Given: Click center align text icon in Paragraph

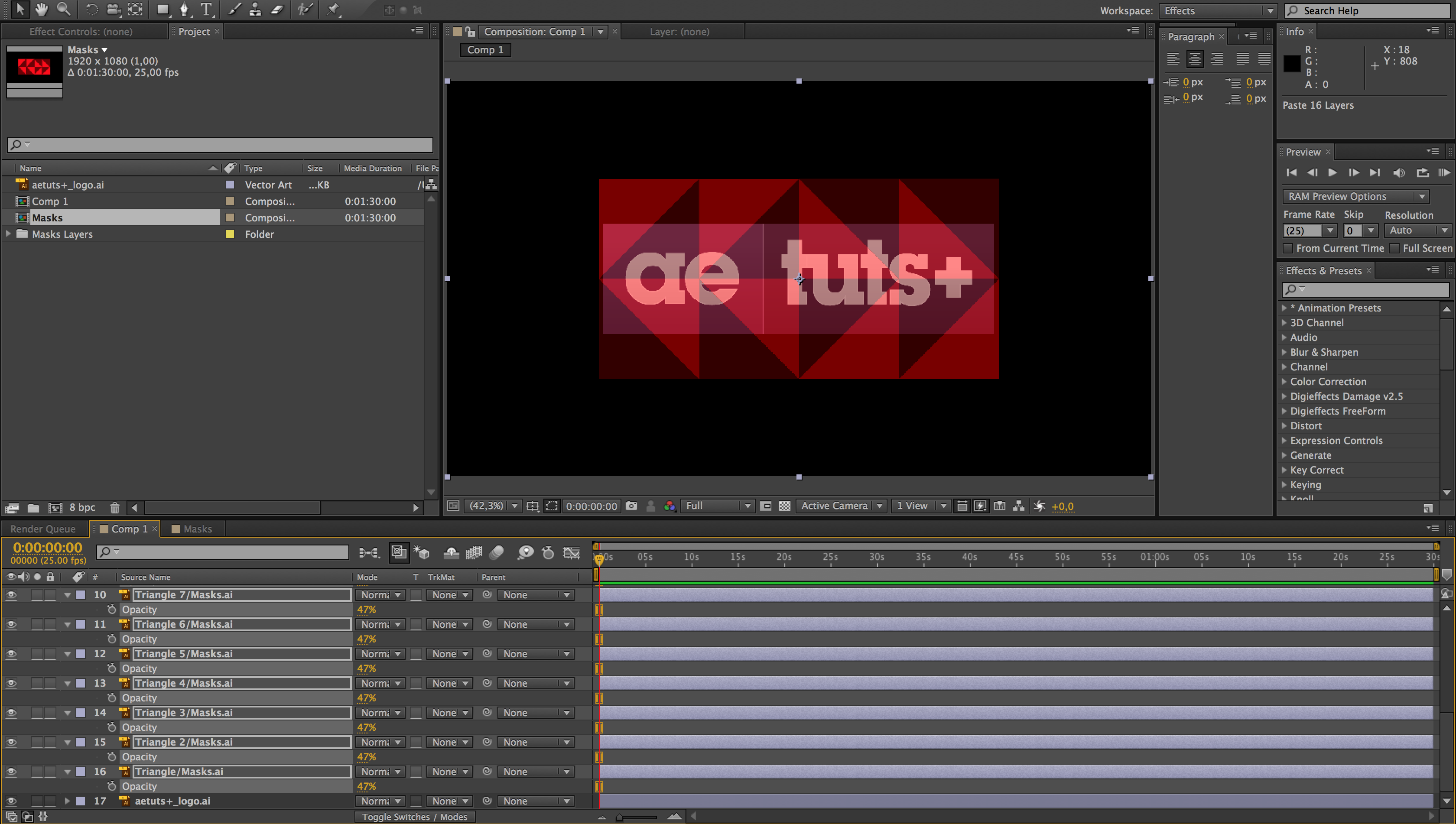Looking at the screenshot, I should 1195,59.
